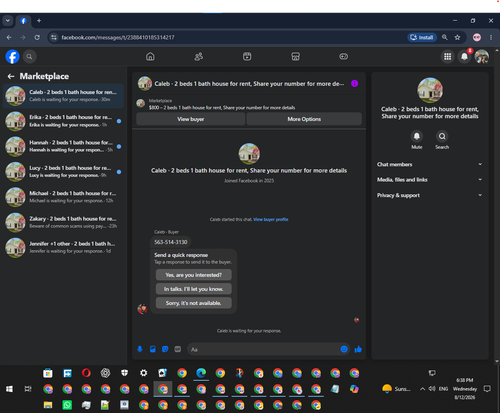
Task: Attach a photo or file
Action: pyautogui.click(x=153, y=349)
